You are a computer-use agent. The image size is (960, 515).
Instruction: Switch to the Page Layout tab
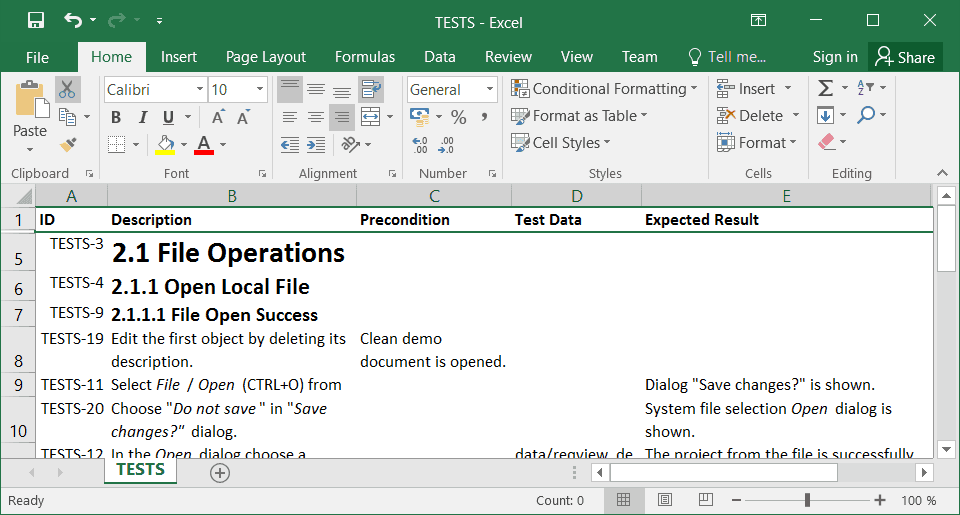click(265, 57)
